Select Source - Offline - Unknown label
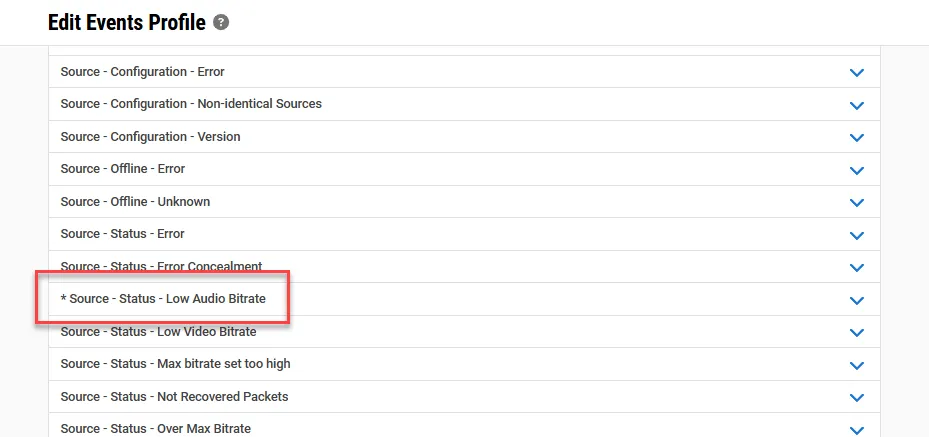This screenshot has height=437, width=929. coord(135,201)
